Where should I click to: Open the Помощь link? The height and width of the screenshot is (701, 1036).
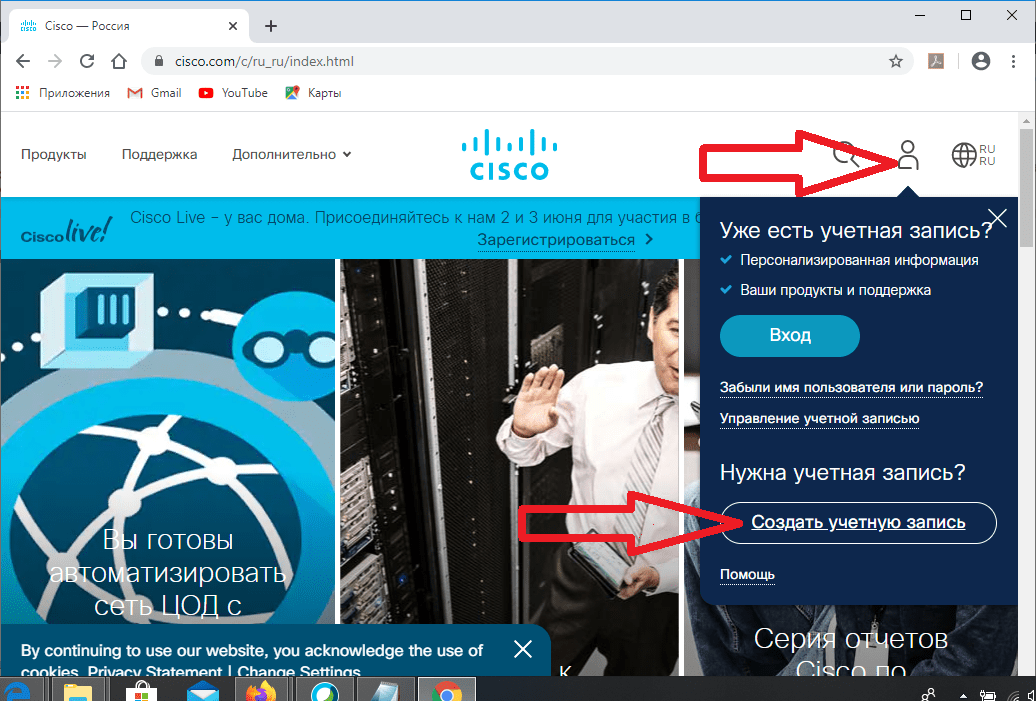point(747,575)
